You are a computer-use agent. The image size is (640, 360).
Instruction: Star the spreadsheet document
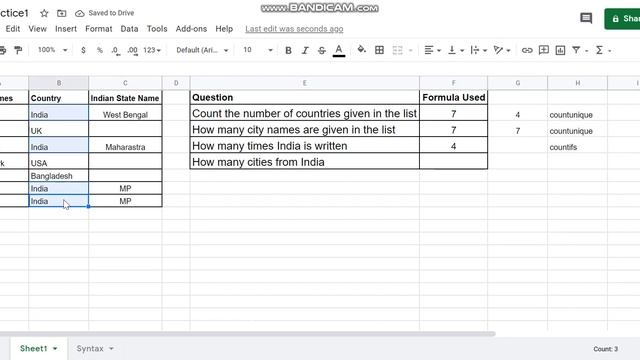(x=44, y=13)
